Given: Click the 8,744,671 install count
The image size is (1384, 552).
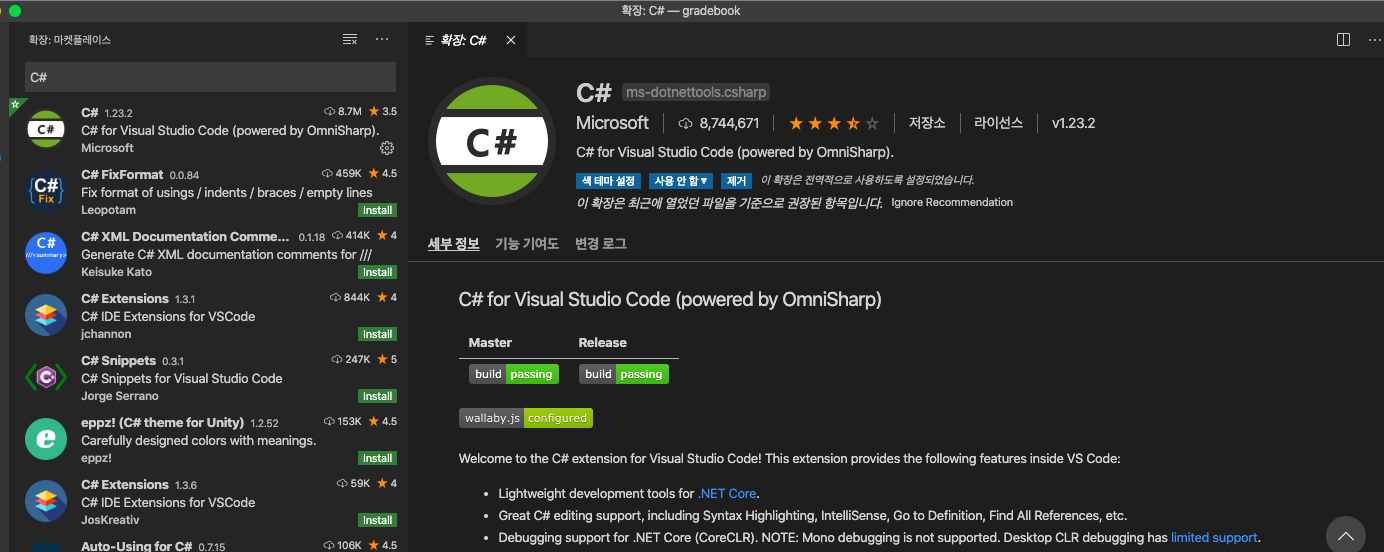Looking at the screenshot, I should tap(719, 123).
